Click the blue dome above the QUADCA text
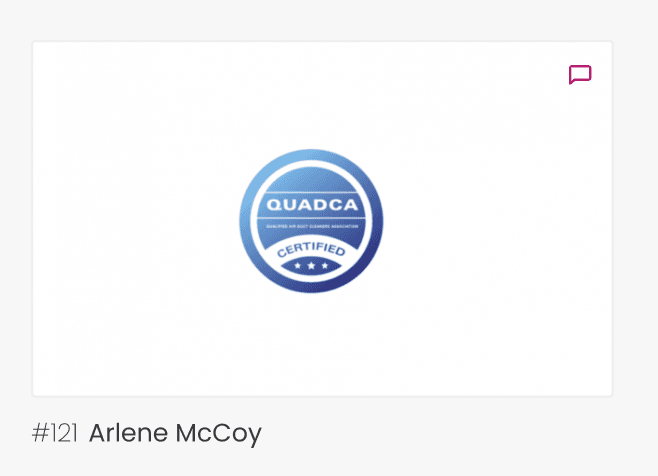Image resolution: width=658 pixels, height=476 pixels. click(311, 179)
